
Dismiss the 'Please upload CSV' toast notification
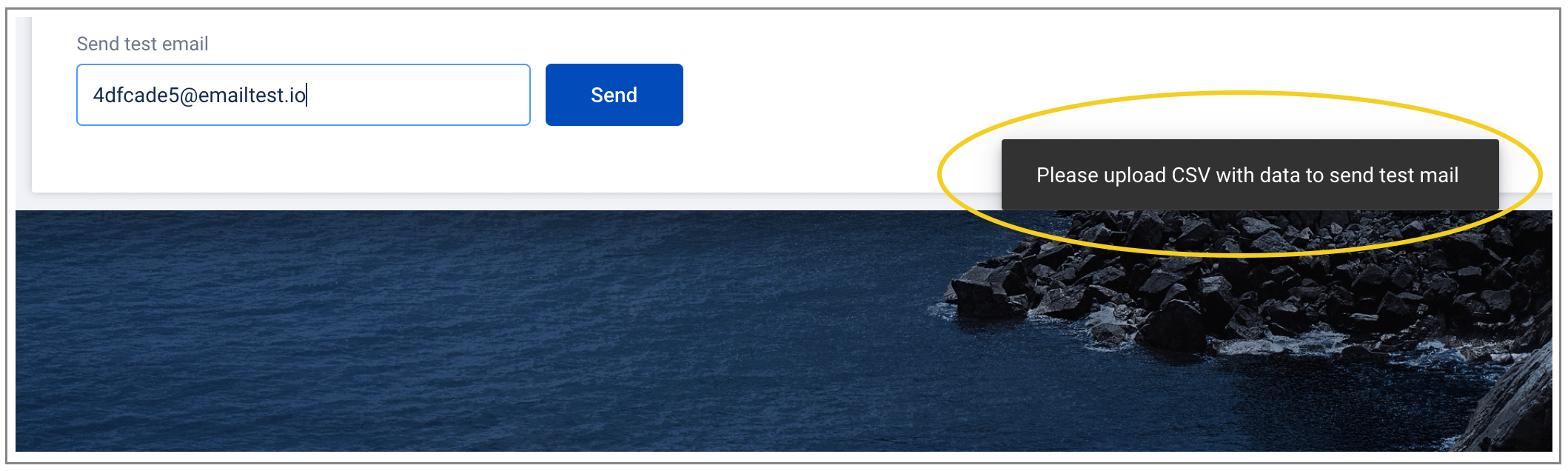1250,175
